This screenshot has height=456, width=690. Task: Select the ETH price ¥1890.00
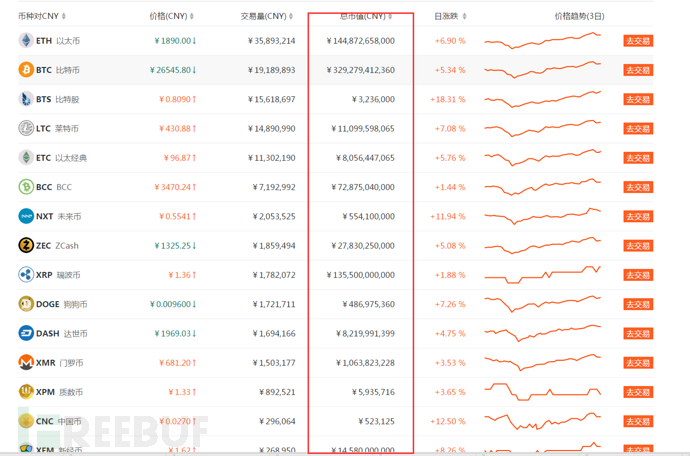point(175,41)
